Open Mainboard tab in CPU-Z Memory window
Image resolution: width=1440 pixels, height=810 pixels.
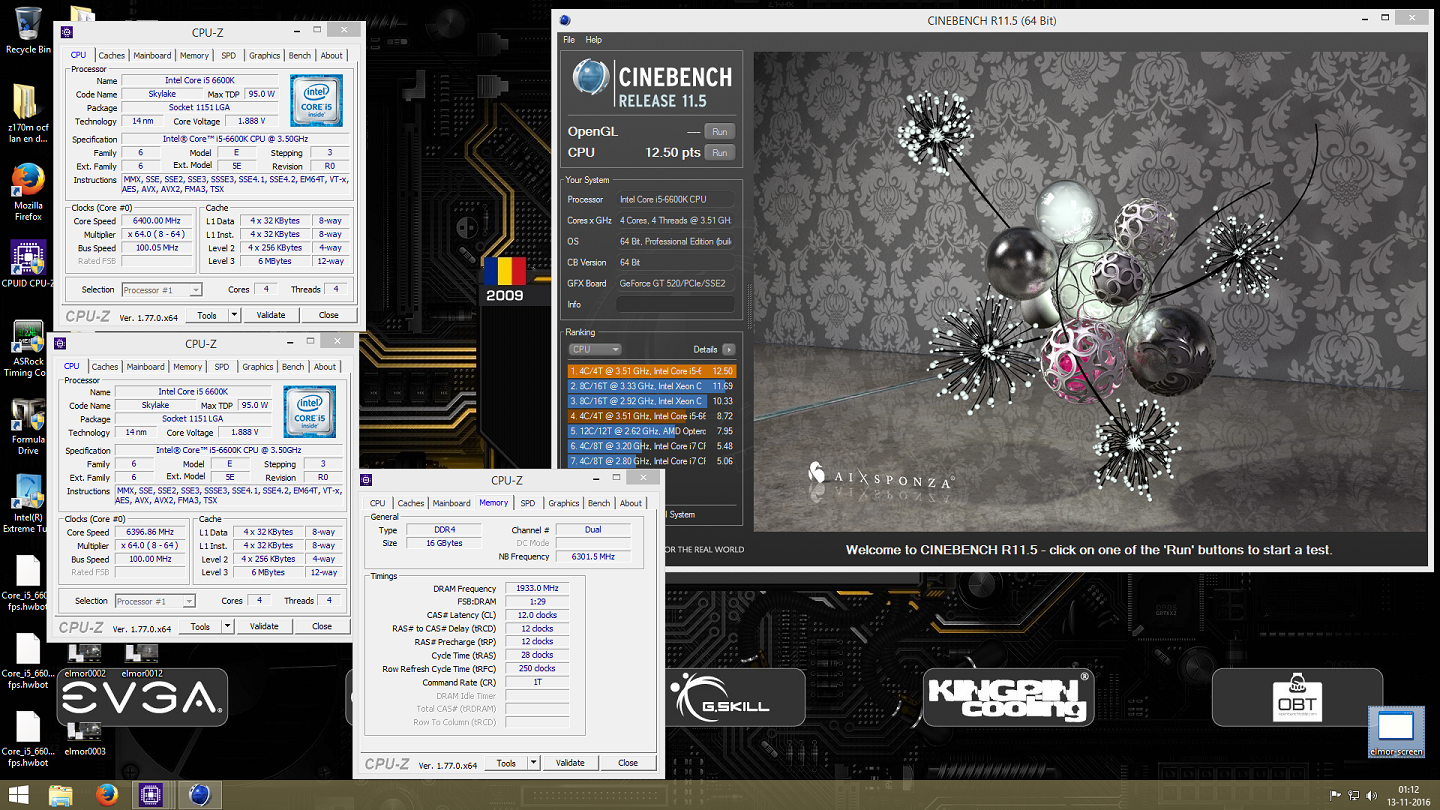pos(451,503)
